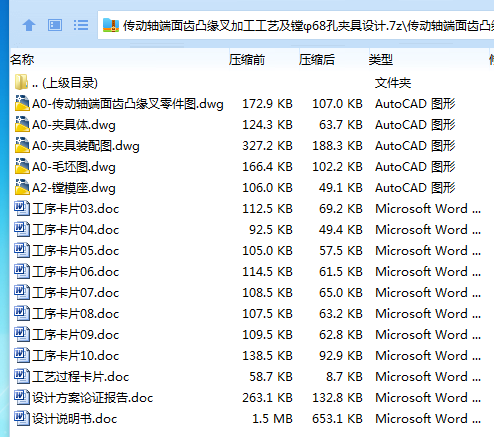
Task: Click the 文件夹 type cell
Action: click(393, 83)
